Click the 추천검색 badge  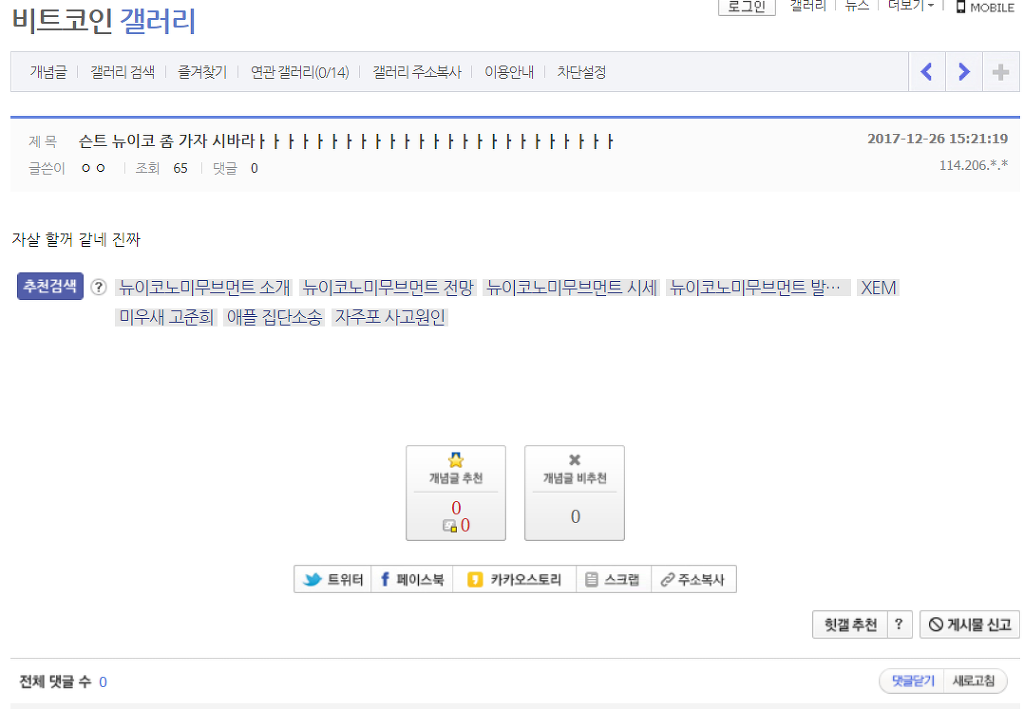point(50,286)
